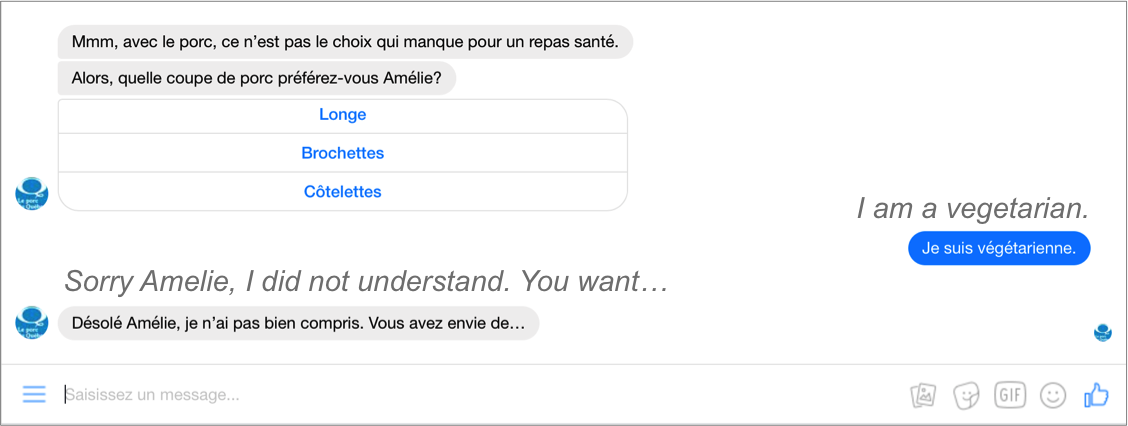Open the hamburger menu beside the message box

34,394
